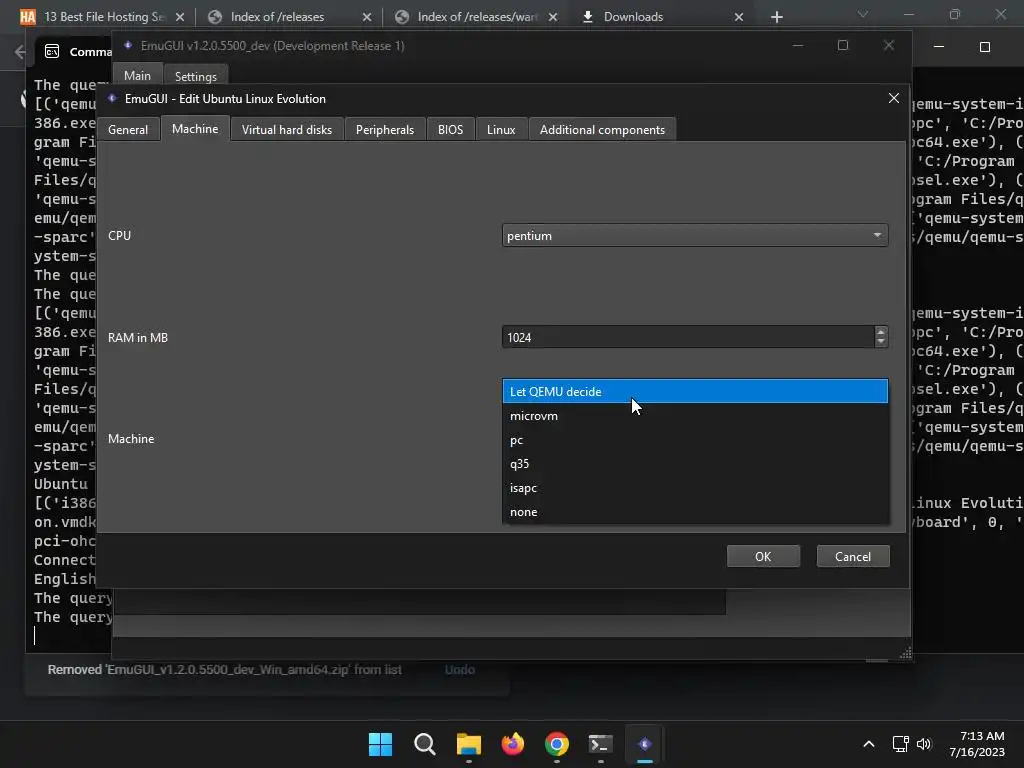This screenshot has height=768, width=1024.
Task: Close the Edit Ubuntu Linux Evolution dialog
Action: (893, 98)
